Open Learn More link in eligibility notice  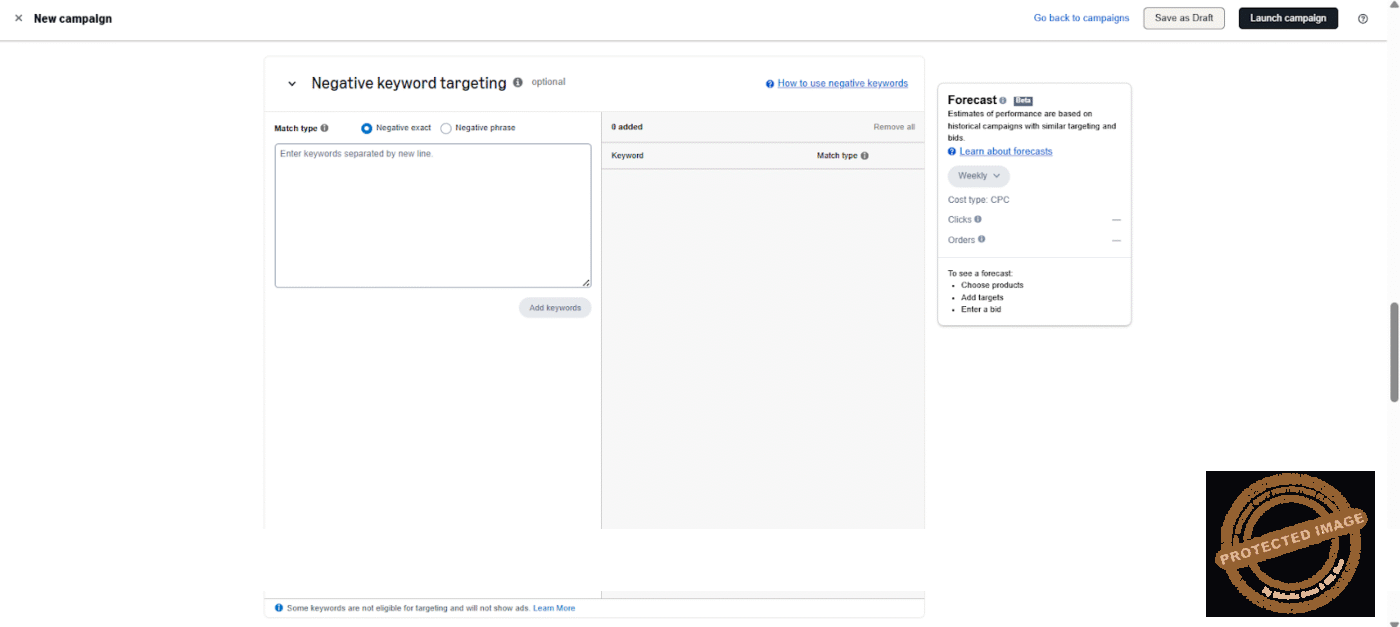(x=554, y=608)
